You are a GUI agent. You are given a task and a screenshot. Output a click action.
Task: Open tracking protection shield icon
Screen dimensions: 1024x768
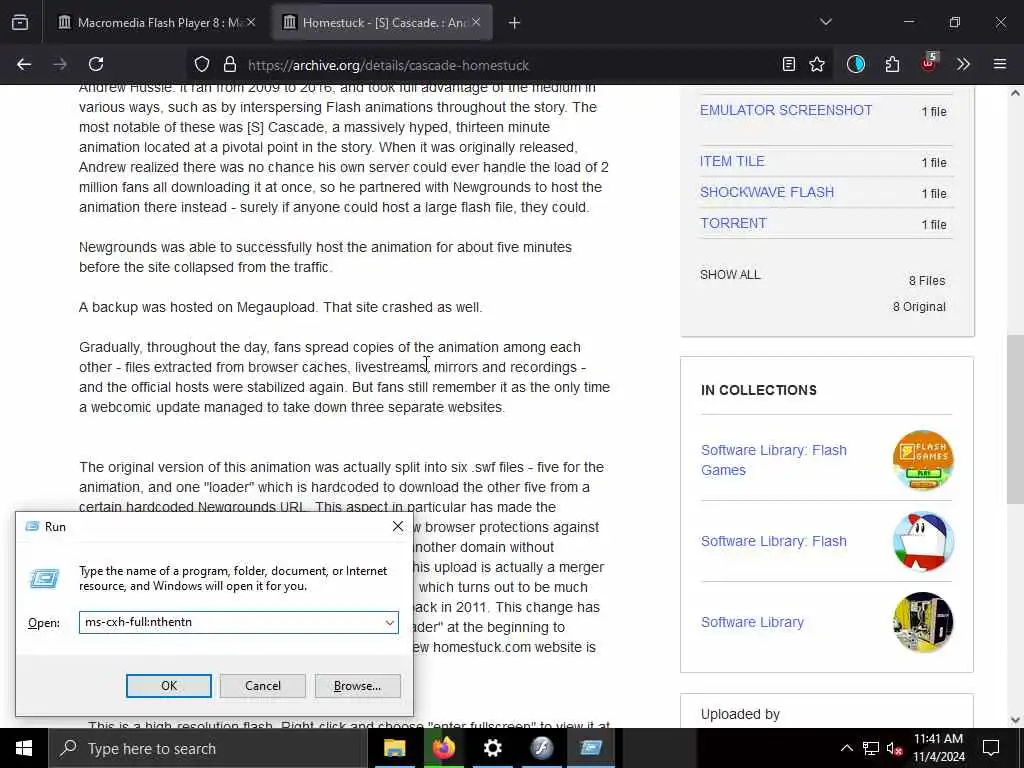[x=202, y=65]
